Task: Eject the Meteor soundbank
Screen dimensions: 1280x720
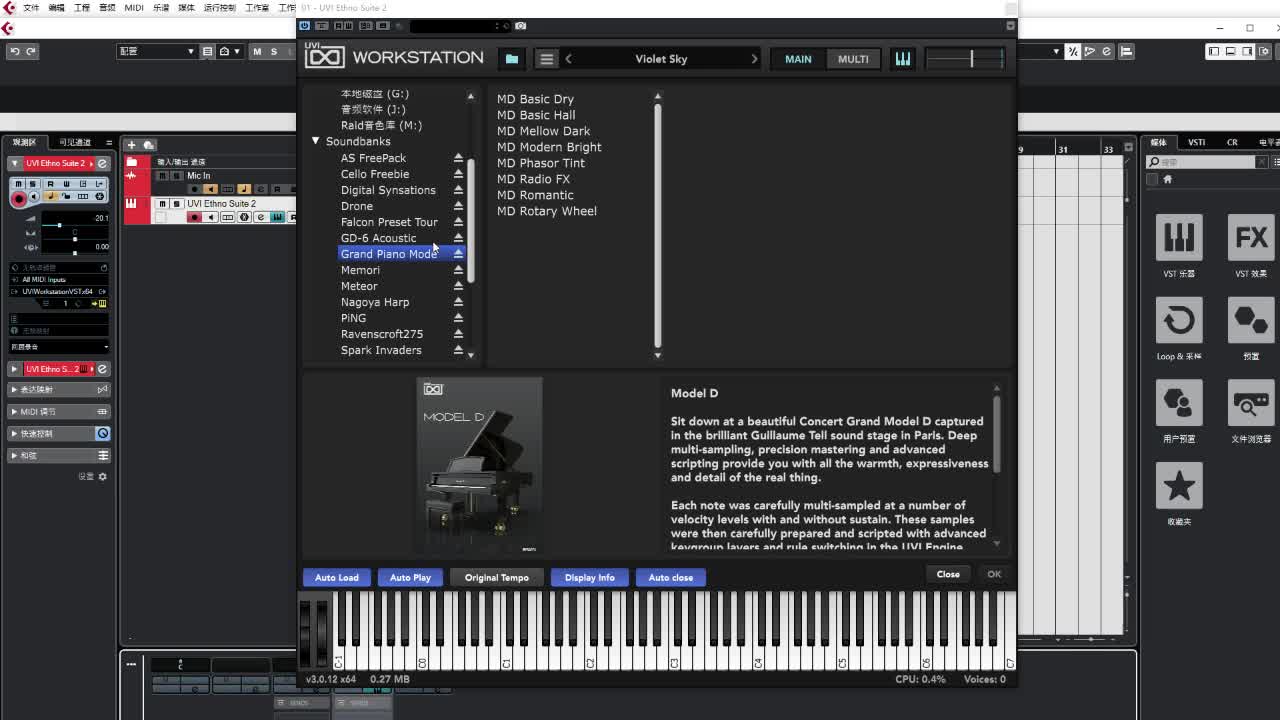Action: (458, 286)
